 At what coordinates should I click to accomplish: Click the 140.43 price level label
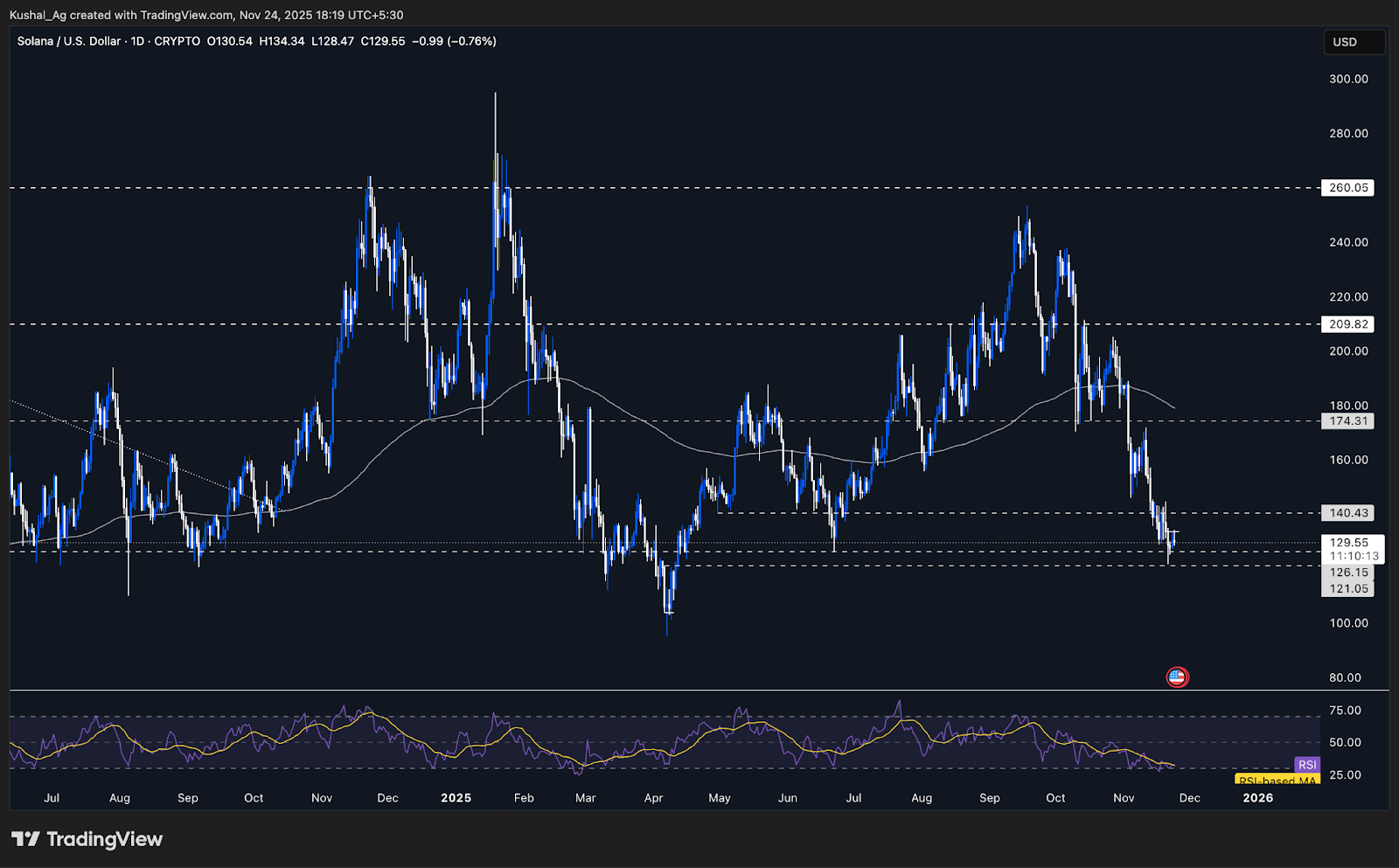pos(1347,513)
